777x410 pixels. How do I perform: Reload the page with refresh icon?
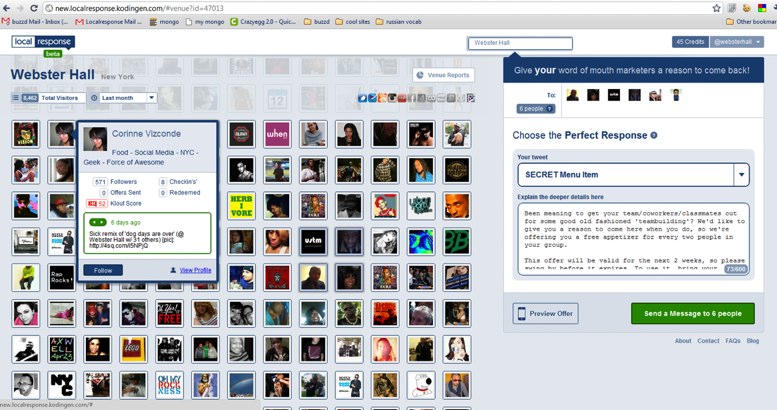pyautogui.click(x=34, y=8)
